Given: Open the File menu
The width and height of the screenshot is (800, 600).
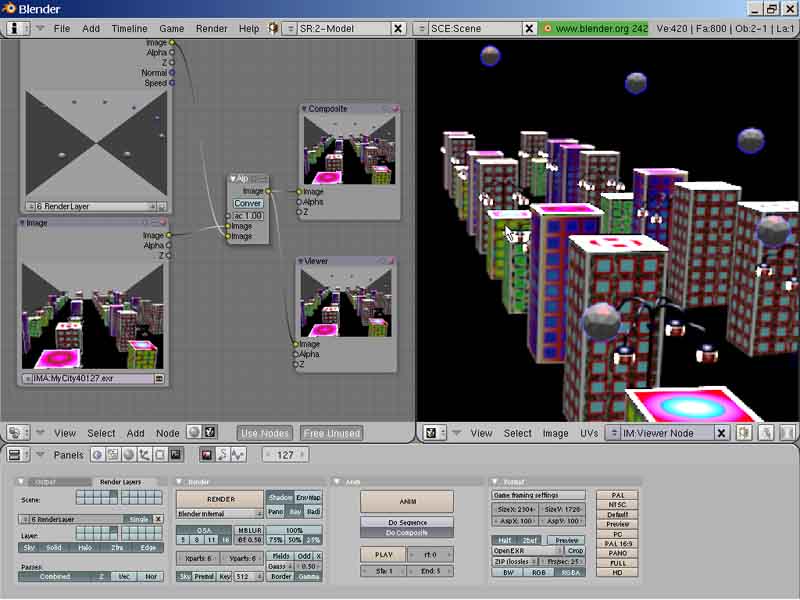Looking at the screenshot, I should point(62,29).
